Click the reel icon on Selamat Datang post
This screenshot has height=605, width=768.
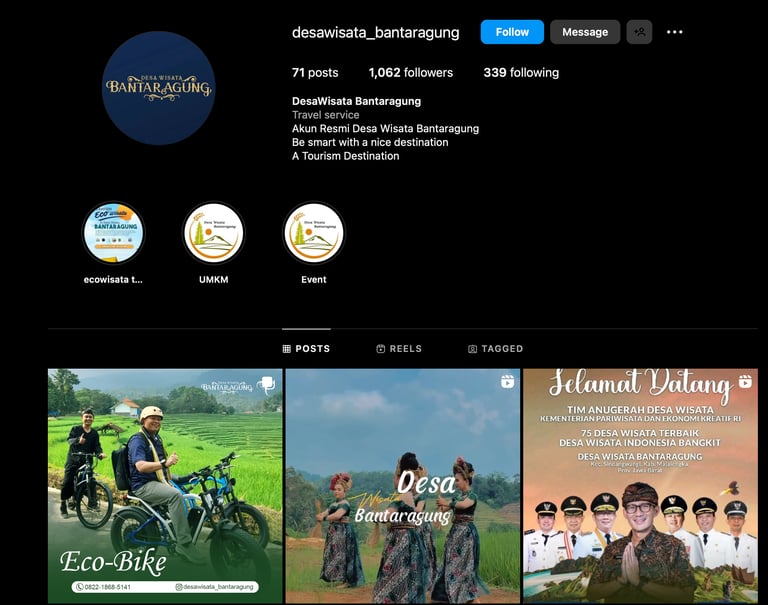tap(745, 381)
